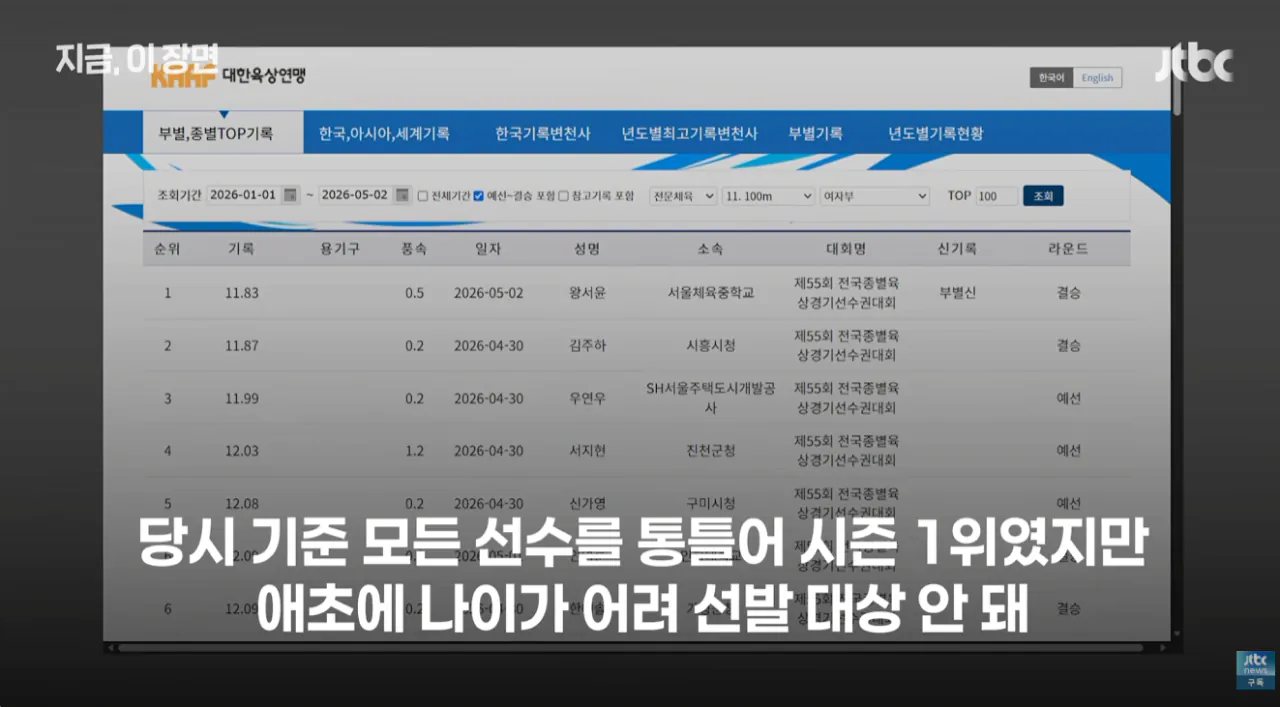
Task: Click the 용기구 column header
Action: click(x=339, y=249)
